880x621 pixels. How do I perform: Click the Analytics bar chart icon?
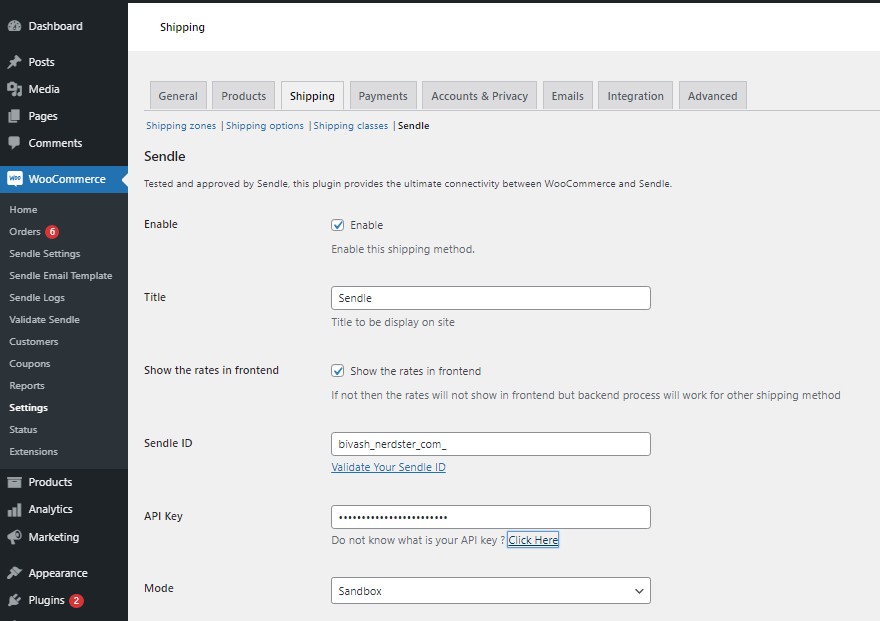point(14,509)
